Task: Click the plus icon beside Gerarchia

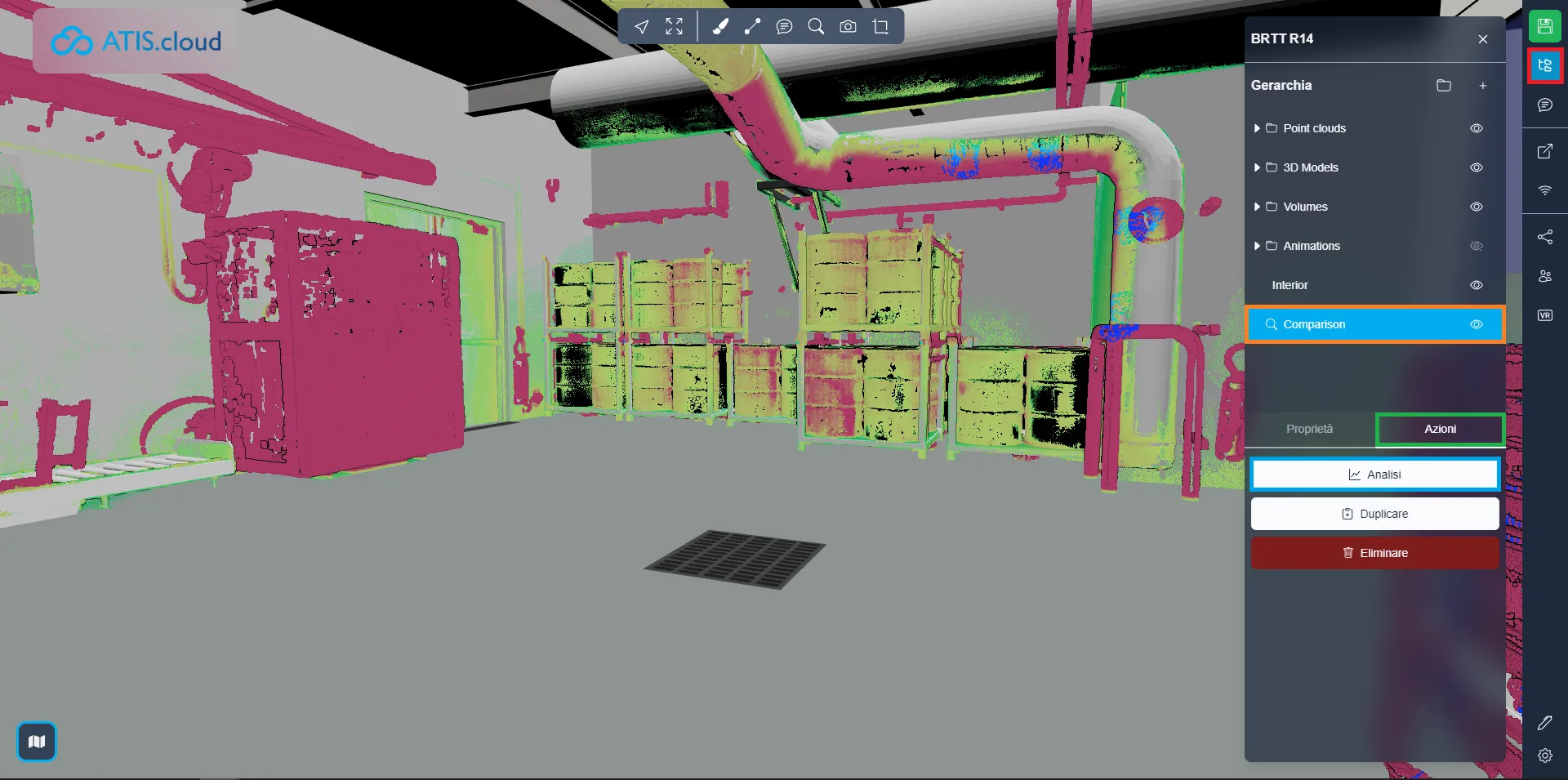Action: click(1482, 86)
